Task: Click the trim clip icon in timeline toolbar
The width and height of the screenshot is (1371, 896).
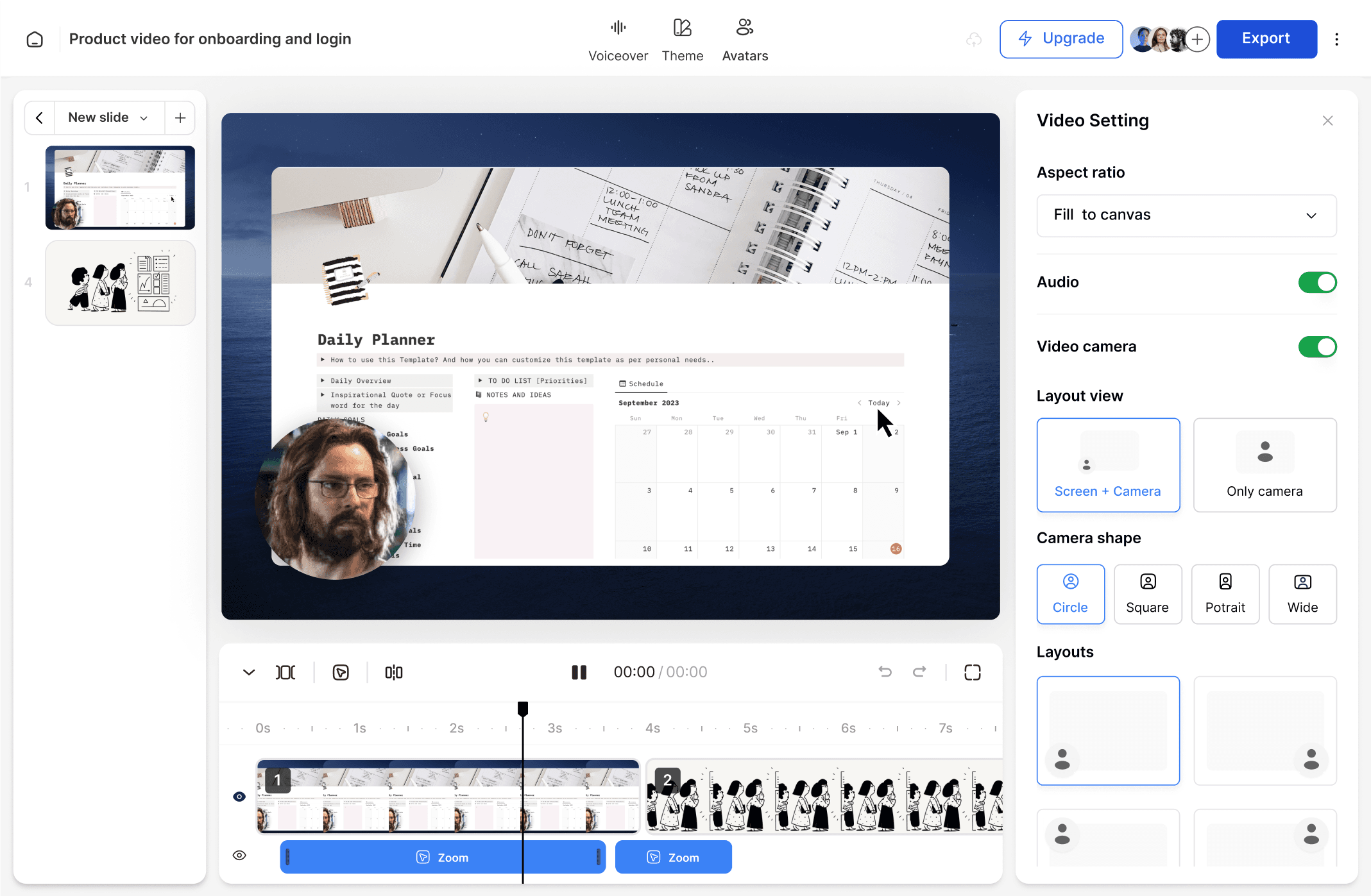Action: [285, 672]
